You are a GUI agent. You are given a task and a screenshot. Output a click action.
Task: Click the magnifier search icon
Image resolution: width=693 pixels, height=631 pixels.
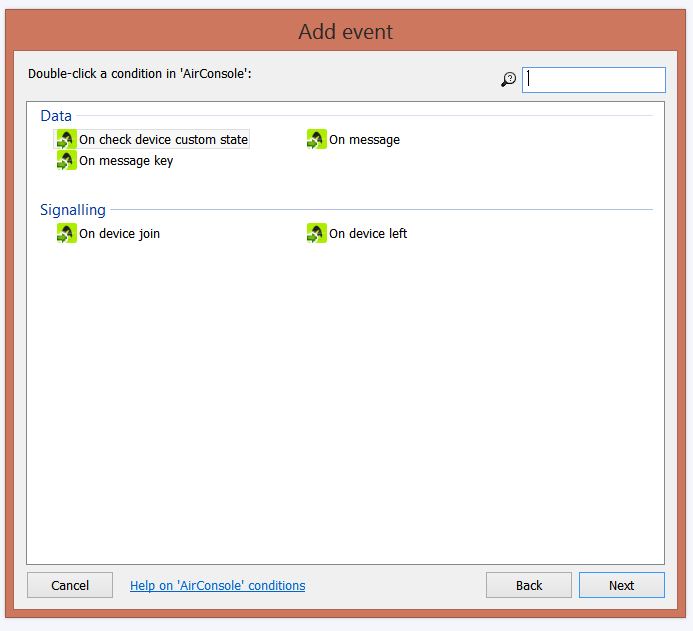click(509, 80)
